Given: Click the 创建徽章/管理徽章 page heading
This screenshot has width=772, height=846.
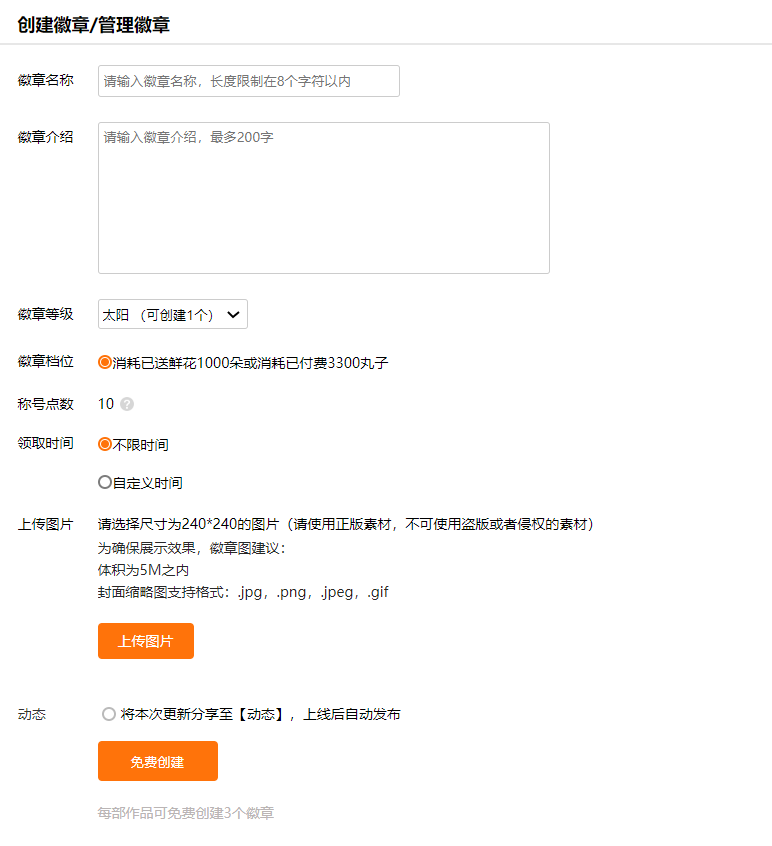Looking at the screenshot, I should (x=94, y=25).
